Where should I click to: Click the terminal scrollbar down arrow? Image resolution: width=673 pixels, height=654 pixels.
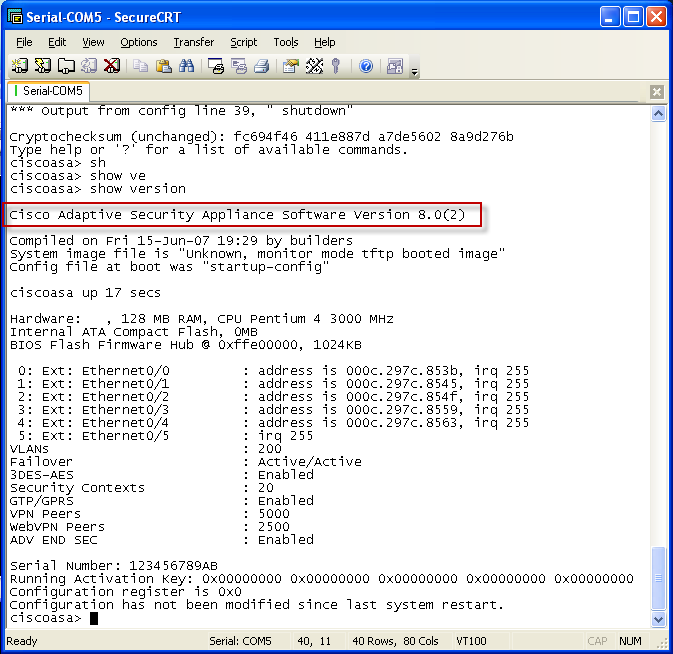(x=658, y=619)
